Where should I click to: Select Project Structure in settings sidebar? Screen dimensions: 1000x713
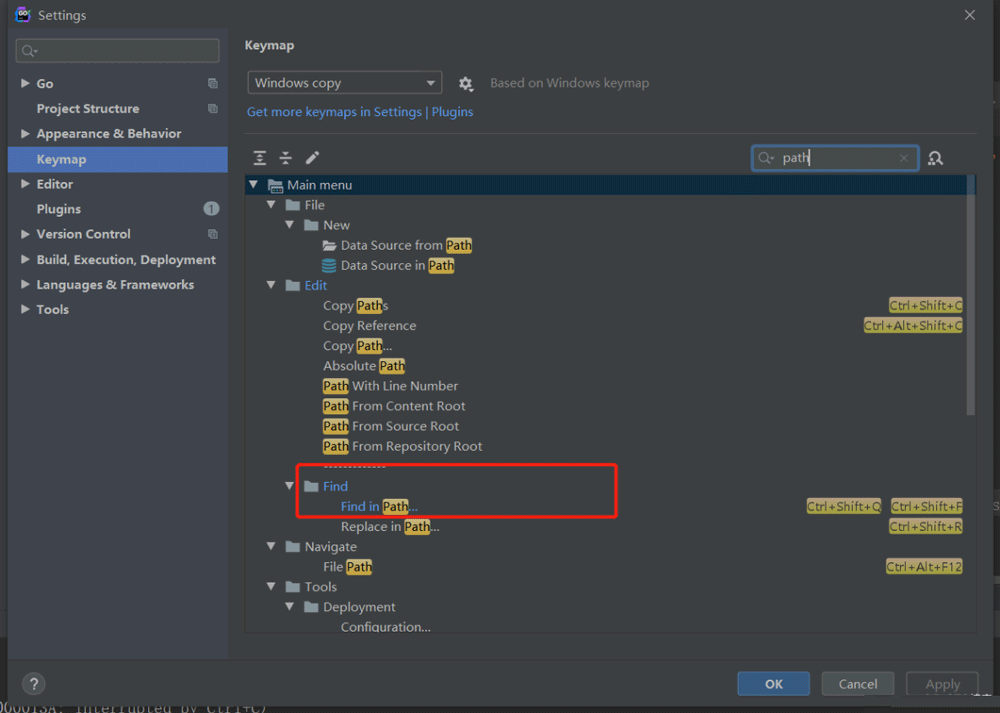tap(88, 109)
